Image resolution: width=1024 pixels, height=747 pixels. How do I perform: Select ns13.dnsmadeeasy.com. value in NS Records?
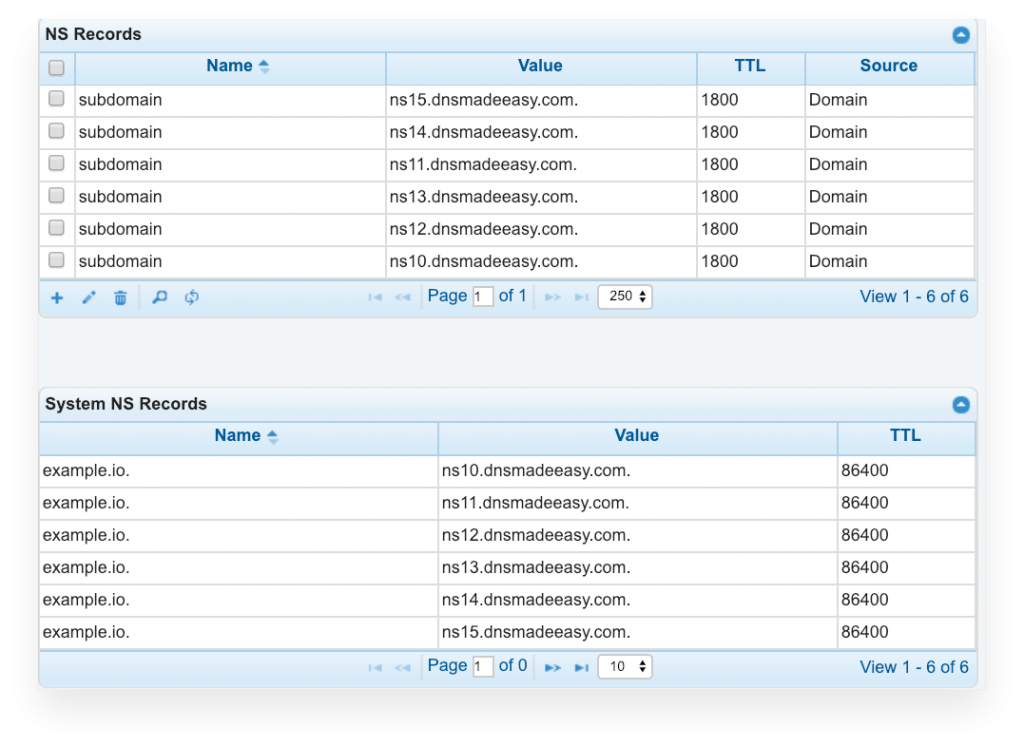(x=484, y=197)
